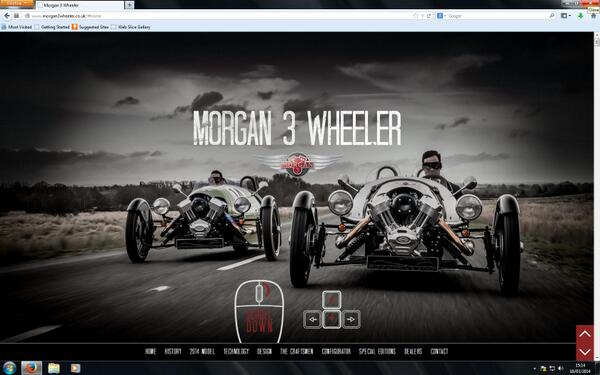This screenshot has height=375, width=600.
Task: Go to Home in site navigation
Action: [150, 351]
